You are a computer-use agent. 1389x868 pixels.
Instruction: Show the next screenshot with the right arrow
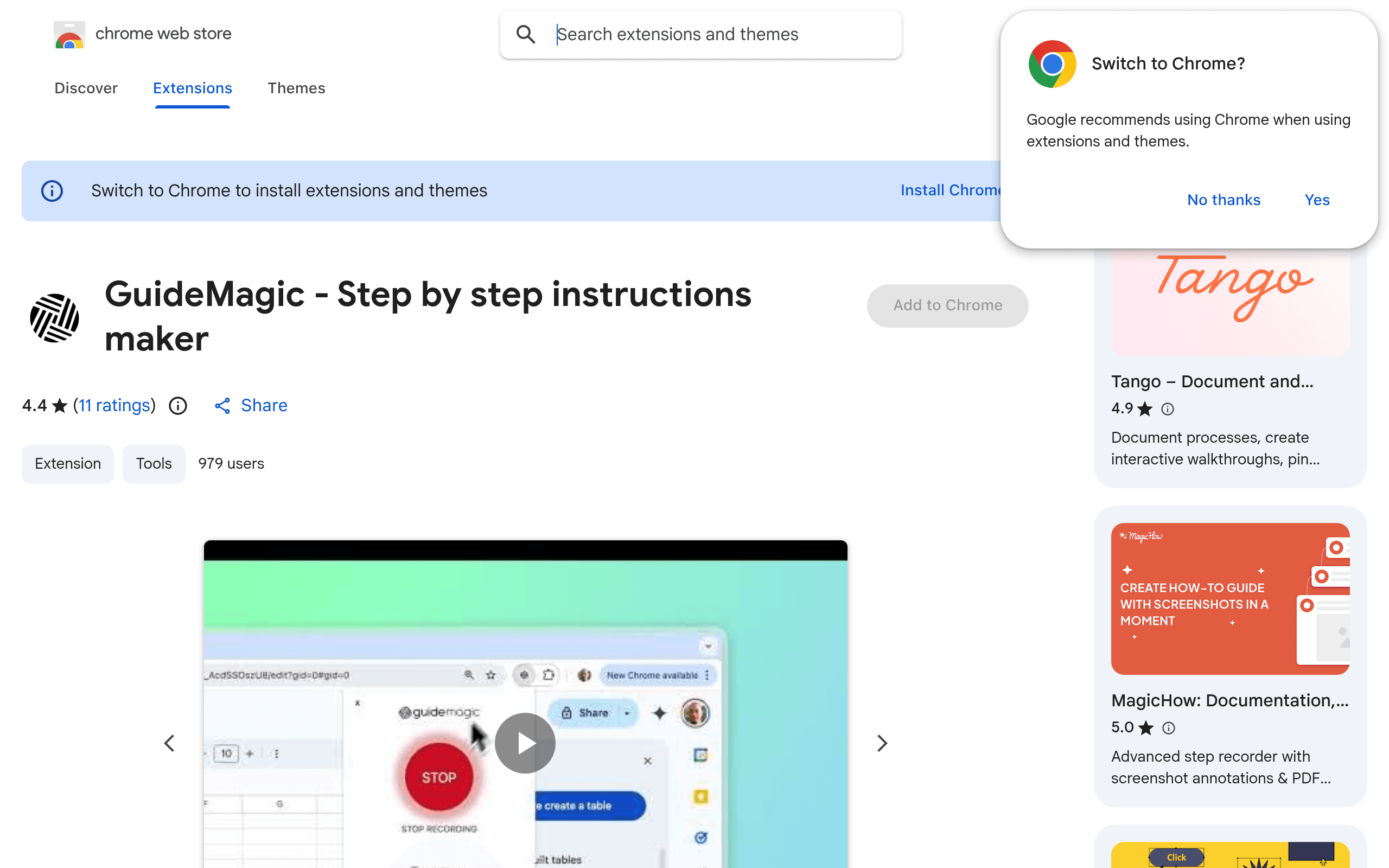click(882, 743)
